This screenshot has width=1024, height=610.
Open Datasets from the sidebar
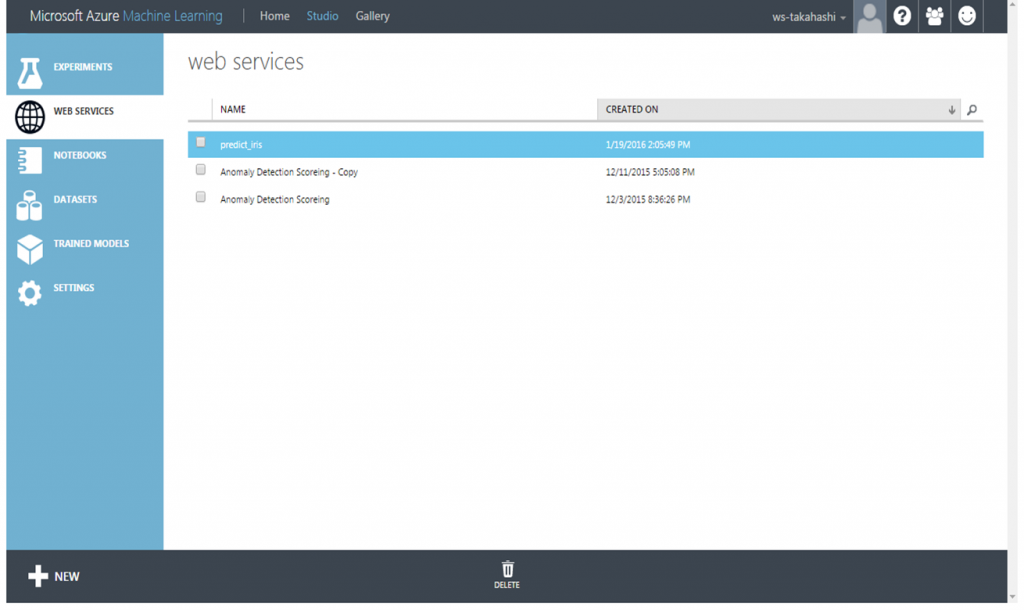tap(85, 205)
